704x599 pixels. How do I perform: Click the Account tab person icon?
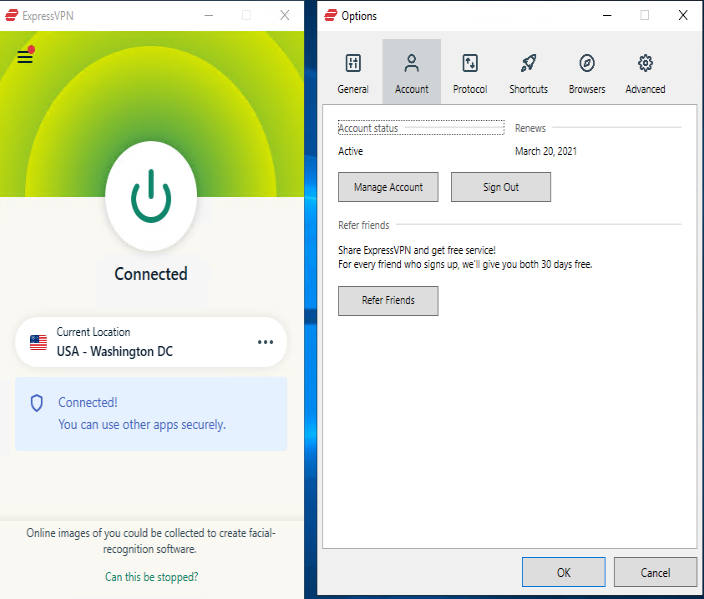[x=411, y=63]
